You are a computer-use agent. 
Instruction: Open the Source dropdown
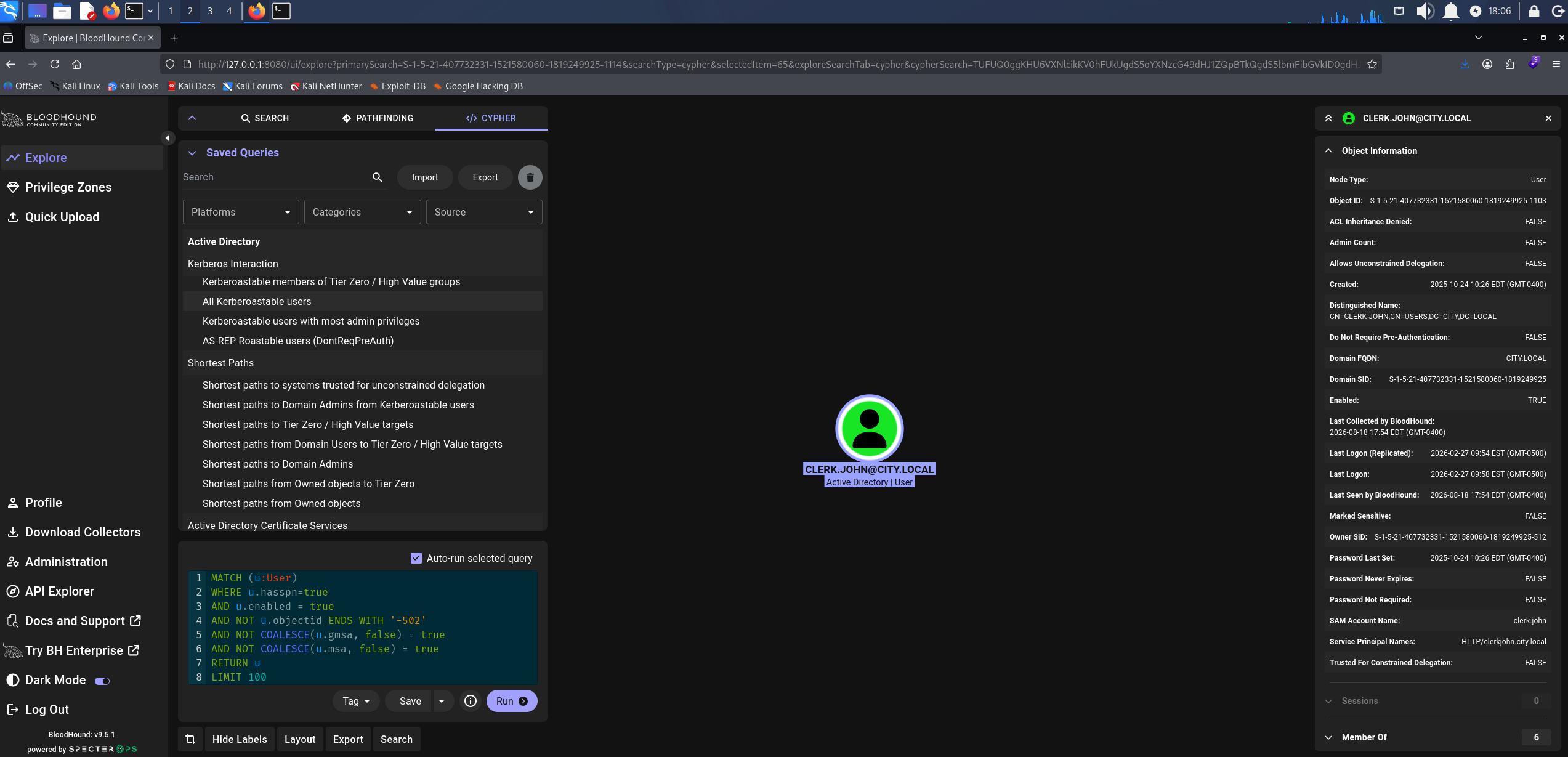[484, 212]
